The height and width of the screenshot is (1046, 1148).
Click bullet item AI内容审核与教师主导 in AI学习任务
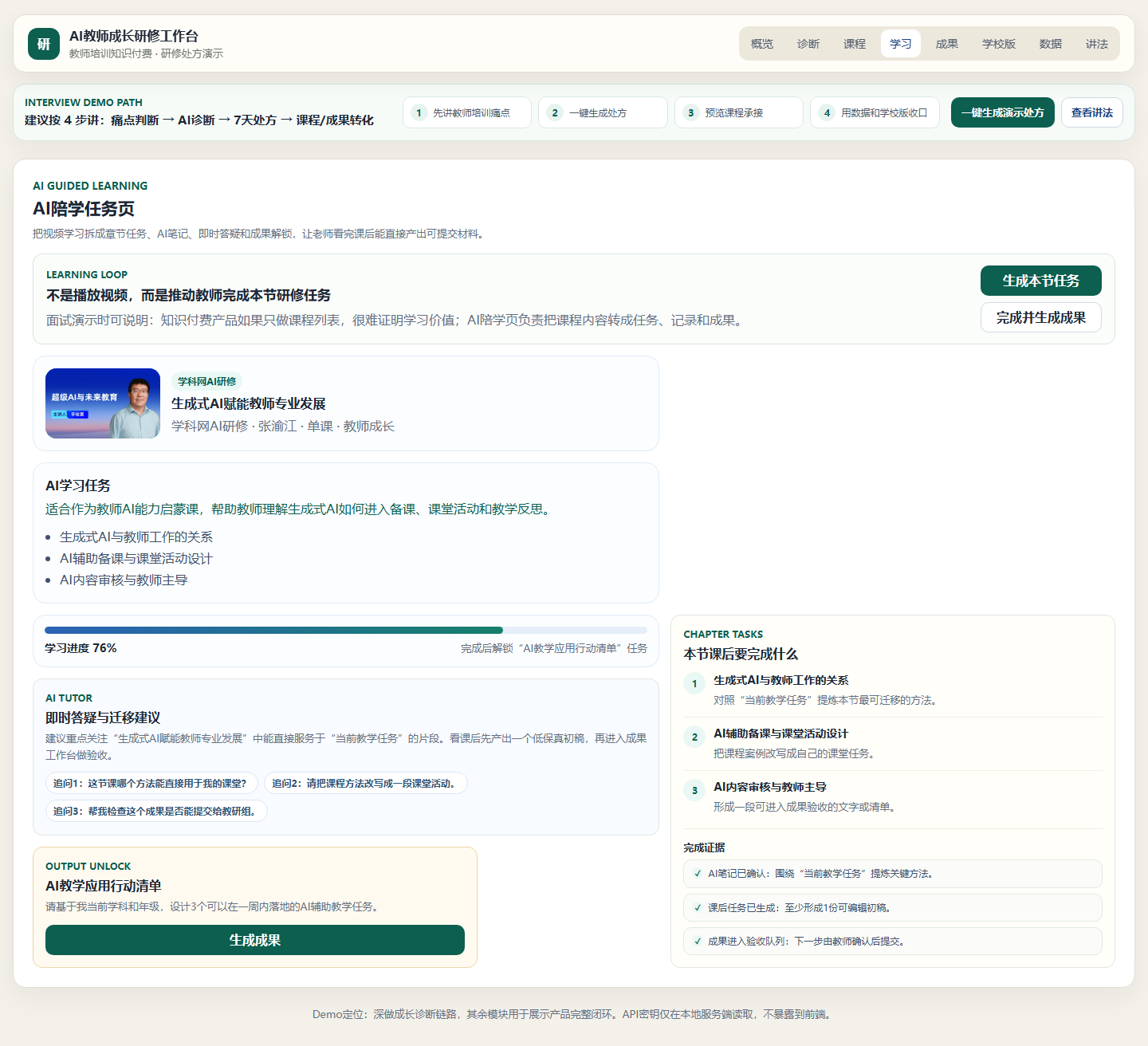click(x=124, y=580)
